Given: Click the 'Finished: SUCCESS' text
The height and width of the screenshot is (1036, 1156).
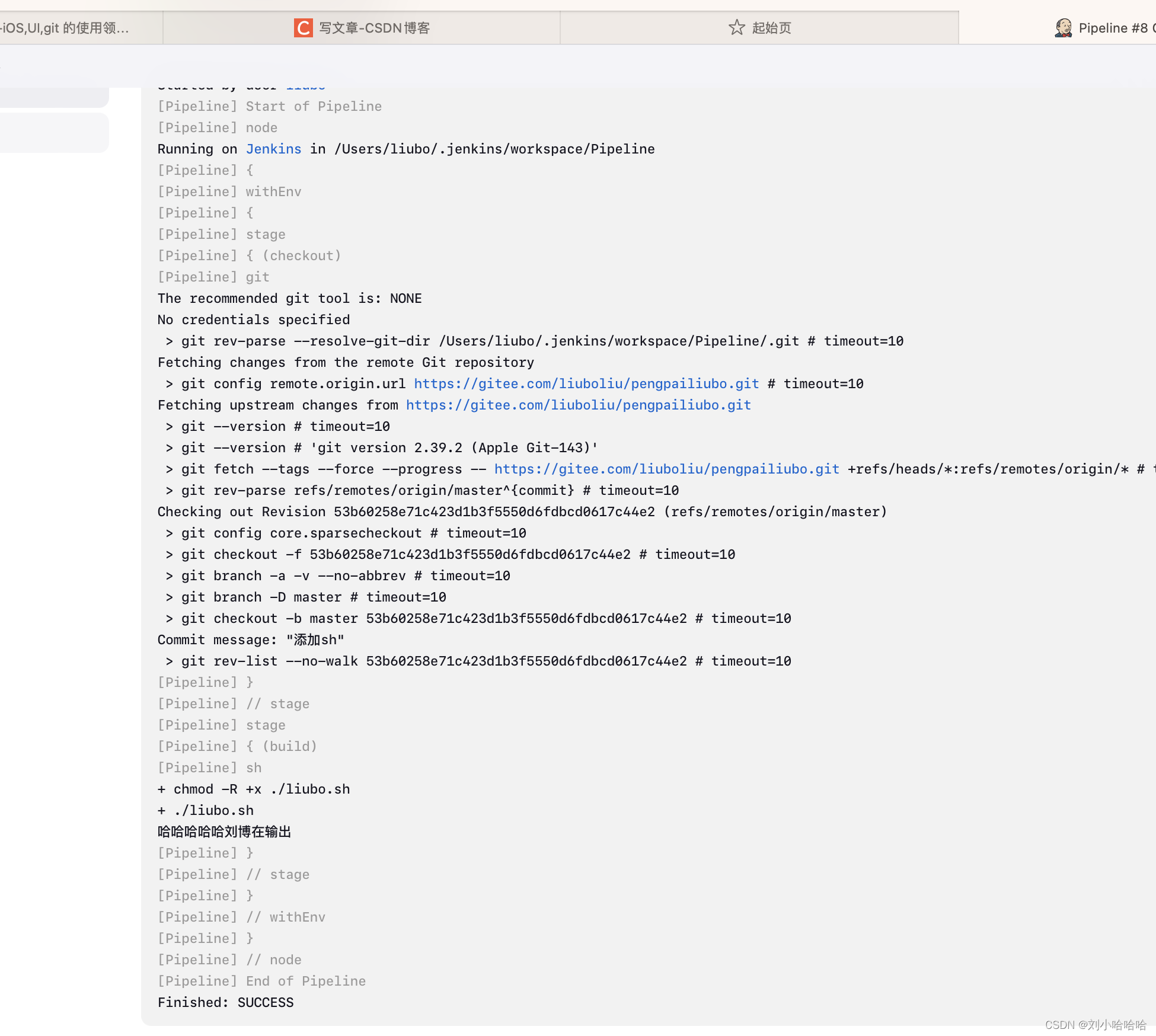Looking at the screenshot, I should point(226,1003).
